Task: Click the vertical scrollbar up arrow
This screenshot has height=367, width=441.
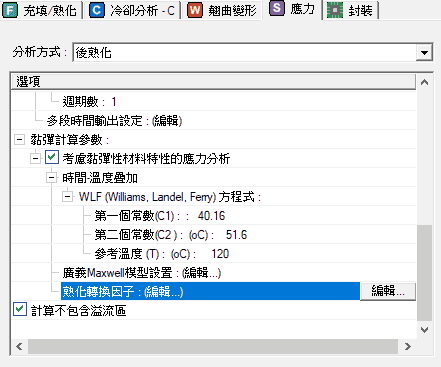Action: click(x=424, y=82)
